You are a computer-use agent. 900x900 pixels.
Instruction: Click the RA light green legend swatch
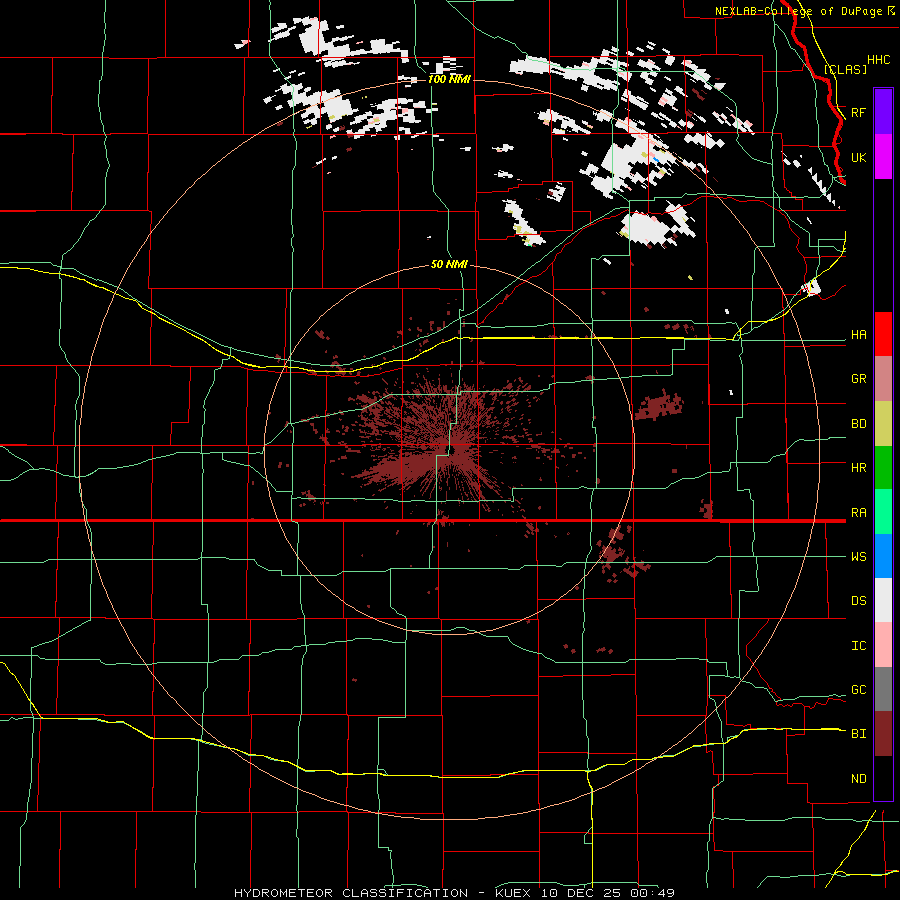pyautogui.click(x=883, y=512)
